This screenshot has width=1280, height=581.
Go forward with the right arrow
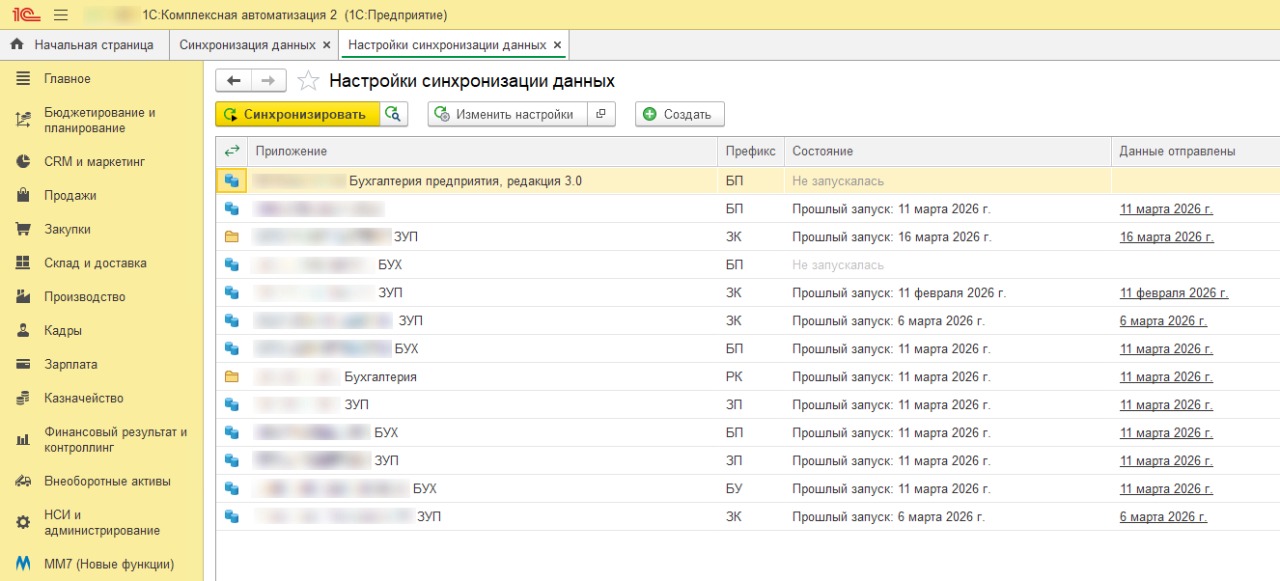[268, 81]
